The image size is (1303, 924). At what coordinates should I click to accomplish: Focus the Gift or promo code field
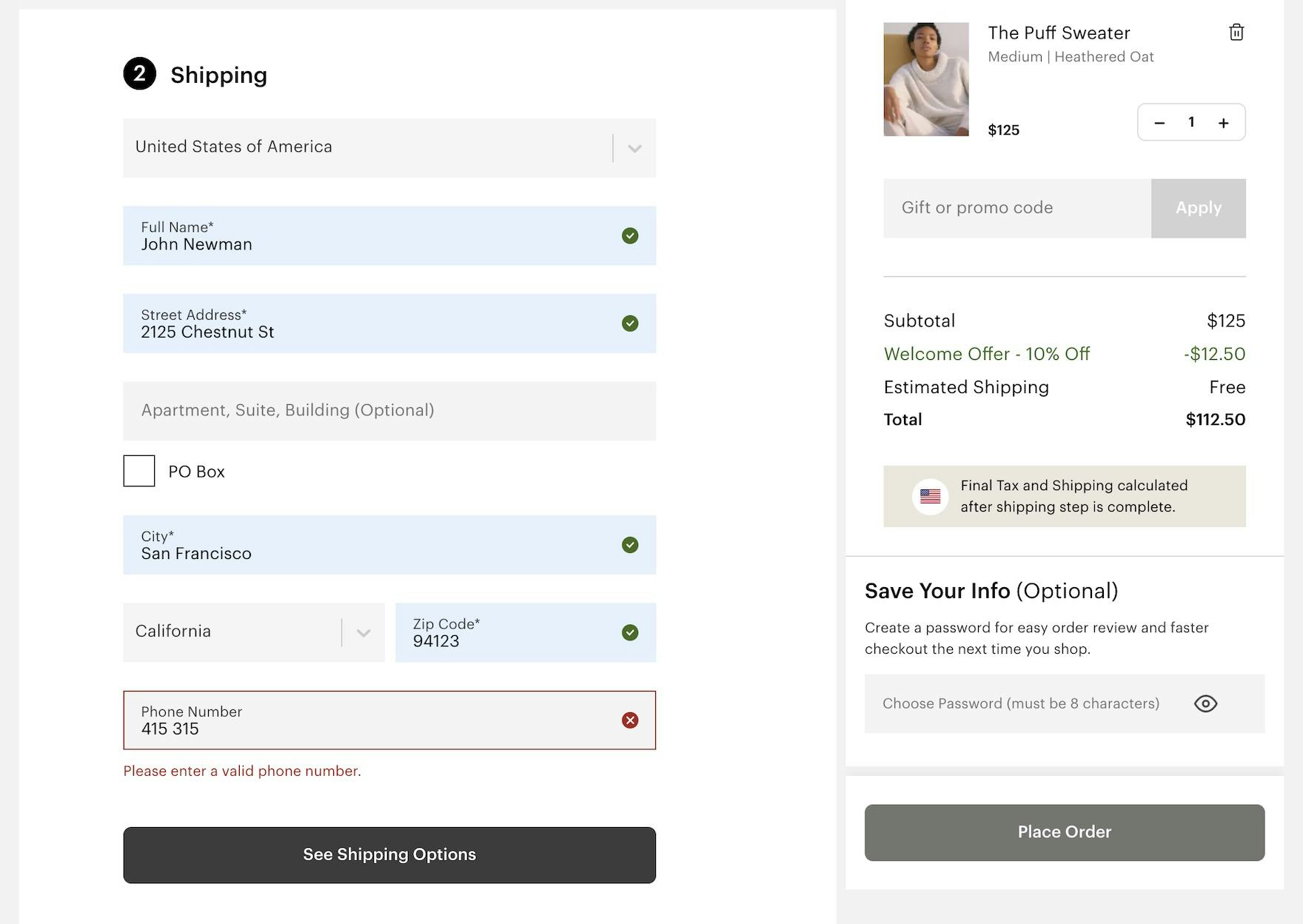coord(1016,208)
